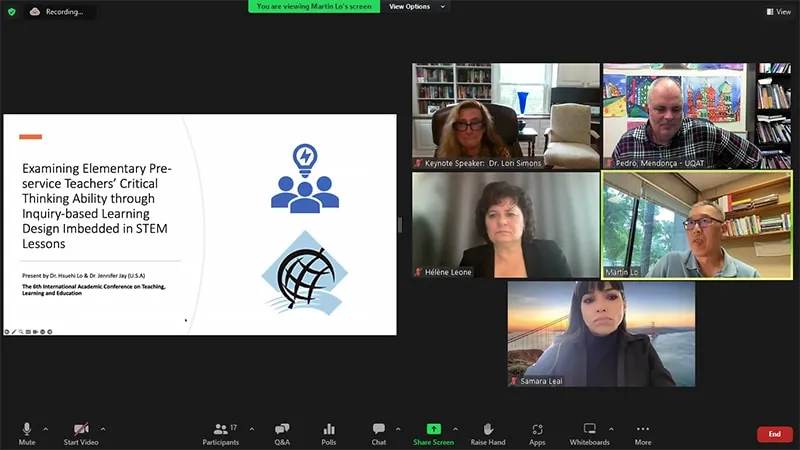Select Samara Leal's video tile
The height and width of the screenshot is (450, 800).
coord(601,333)
